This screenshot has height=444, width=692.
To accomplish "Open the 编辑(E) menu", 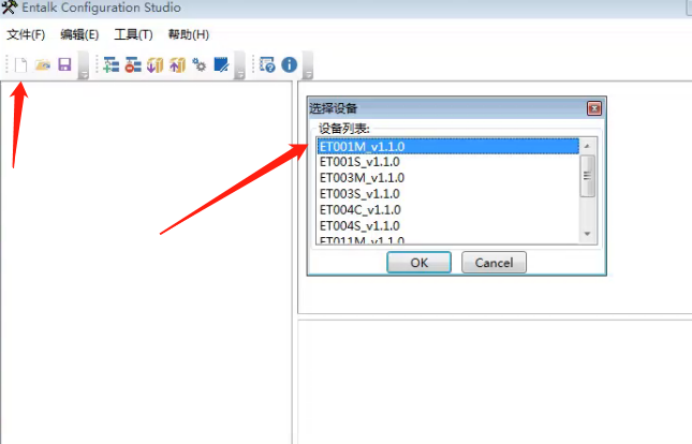I will click(79, 34).
